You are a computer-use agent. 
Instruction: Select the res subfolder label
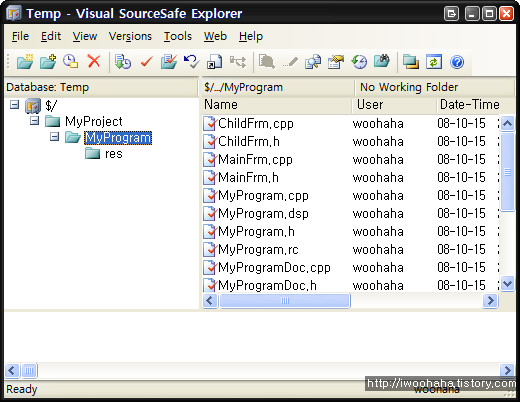coord(114,154)
